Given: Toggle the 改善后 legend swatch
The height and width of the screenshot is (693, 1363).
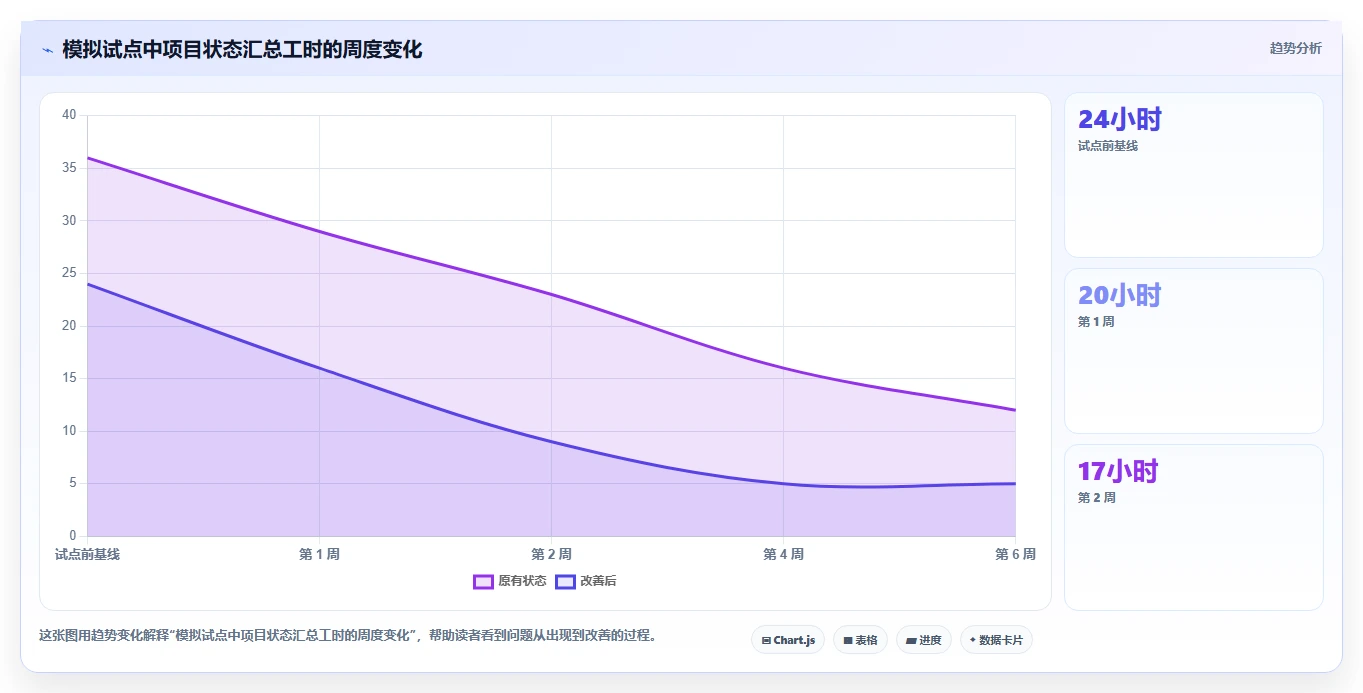Looking at the screenshot, I should click(565, 581).
